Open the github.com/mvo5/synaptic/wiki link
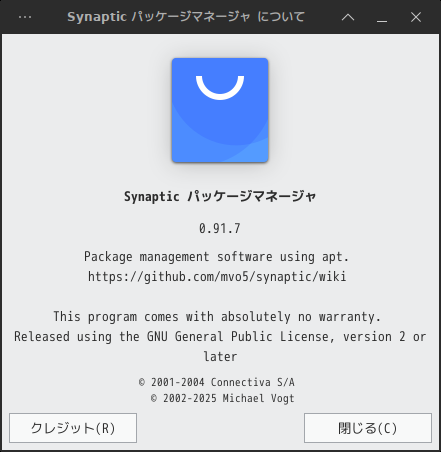This screenshot has height=452, width=441. click(x=217, y=277)
